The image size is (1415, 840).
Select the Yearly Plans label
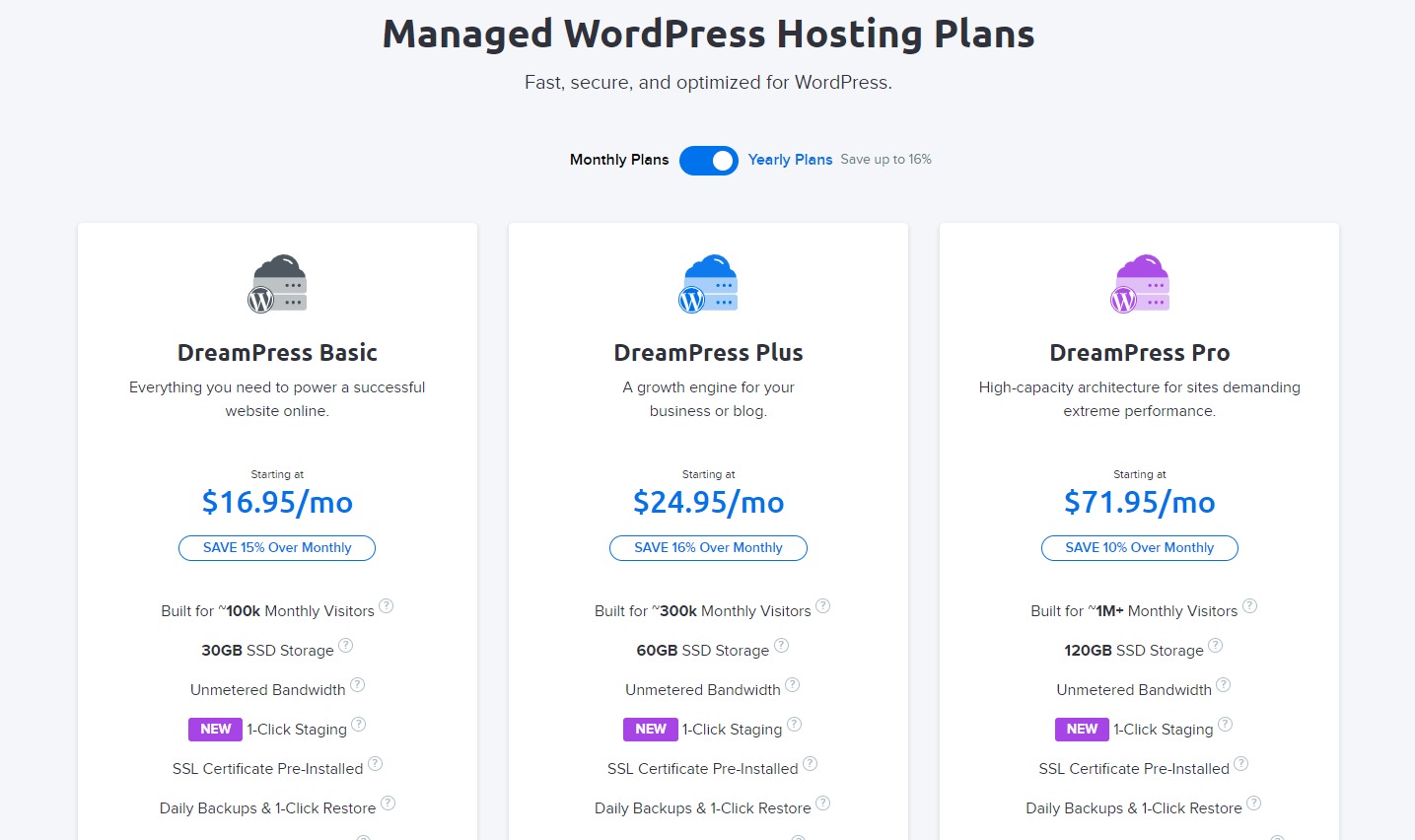click(790, 160)
